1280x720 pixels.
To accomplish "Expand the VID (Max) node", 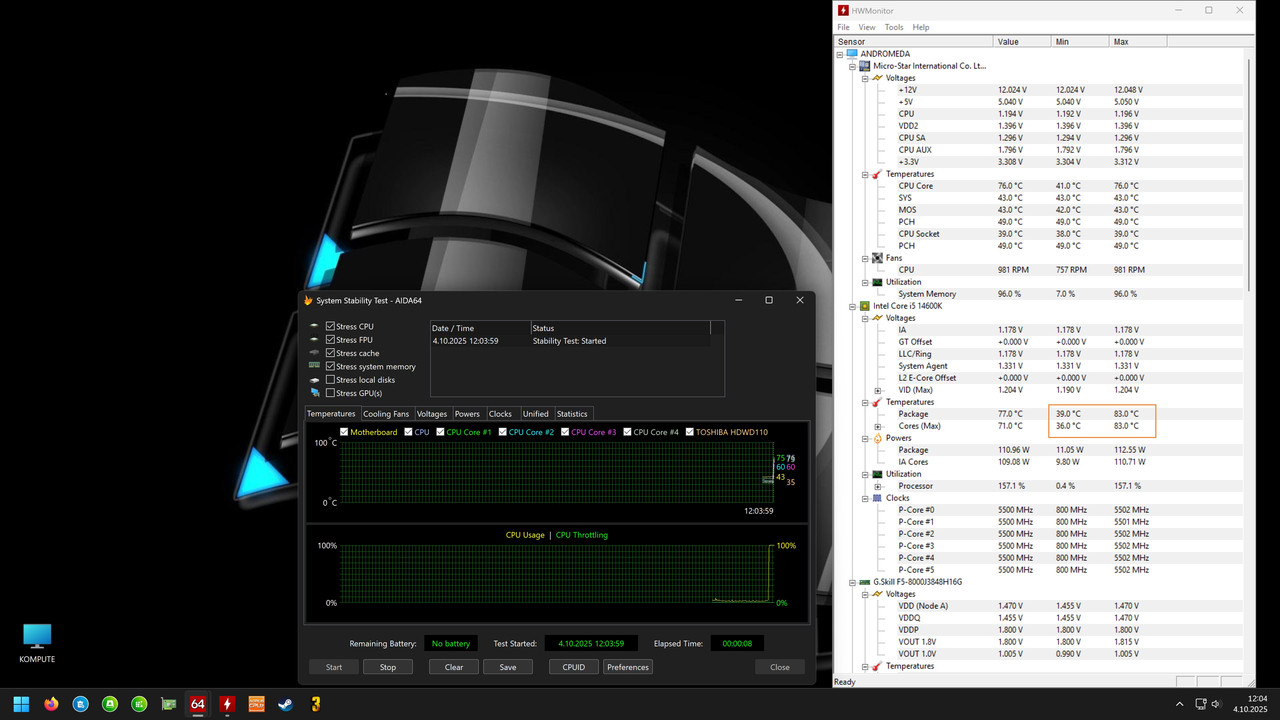I will tap(878, 390).
